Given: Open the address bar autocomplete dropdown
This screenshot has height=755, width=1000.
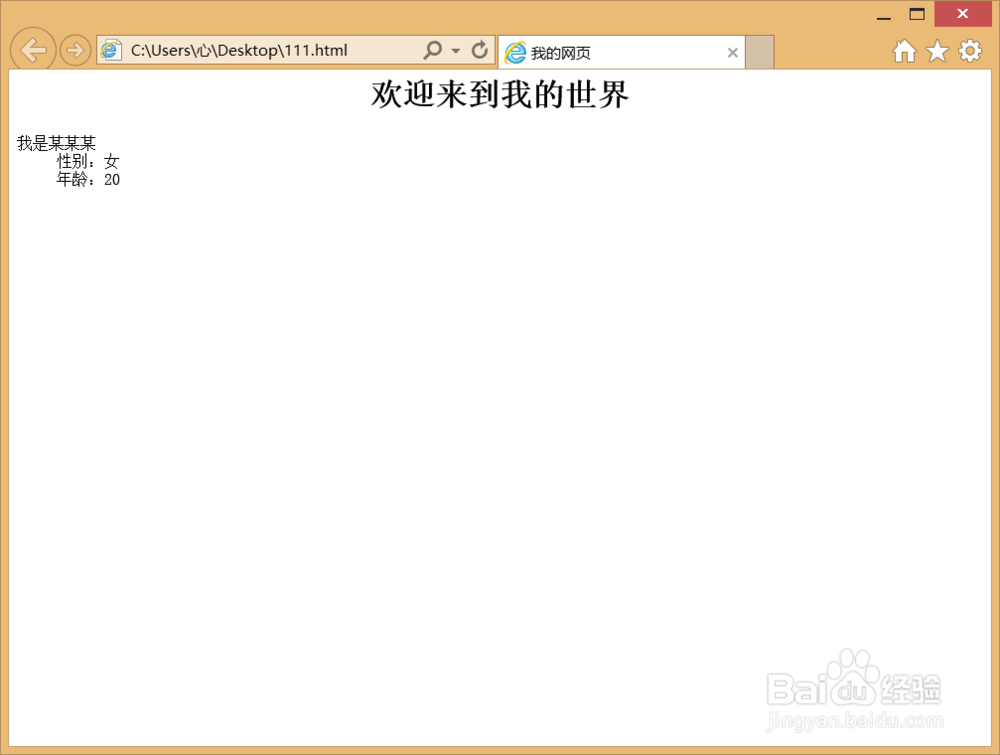Looking at the screenshot, I should click(x=455, y=50).
